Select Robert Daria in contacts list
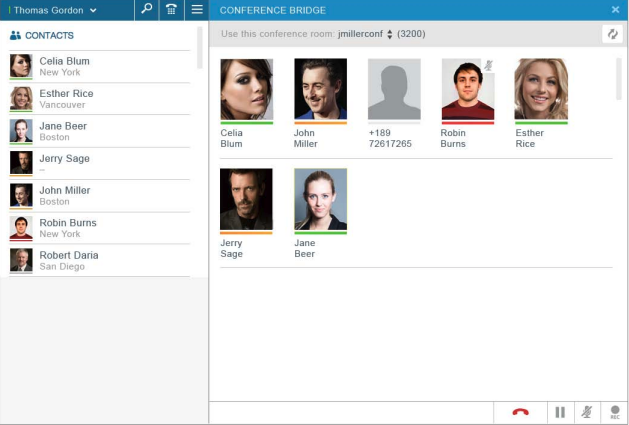The image size is (629, 425). (99, 260)
